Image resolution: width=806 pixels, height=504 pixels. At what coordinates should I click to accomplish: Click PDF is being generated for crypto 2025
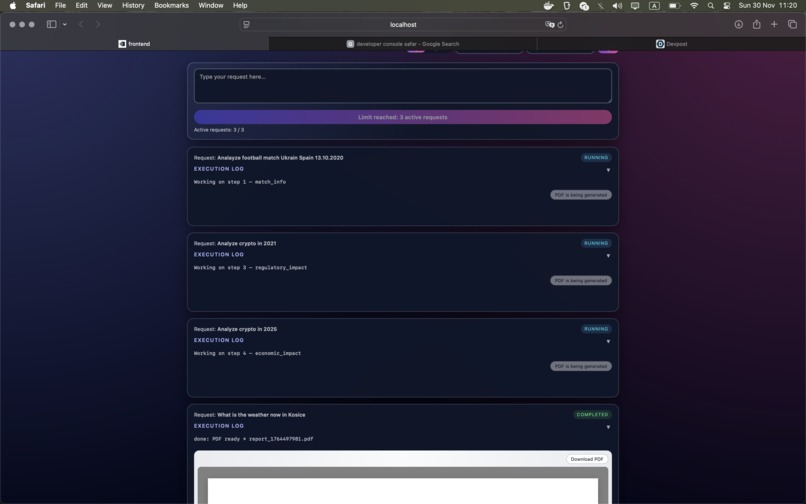[x=581, y=366]
